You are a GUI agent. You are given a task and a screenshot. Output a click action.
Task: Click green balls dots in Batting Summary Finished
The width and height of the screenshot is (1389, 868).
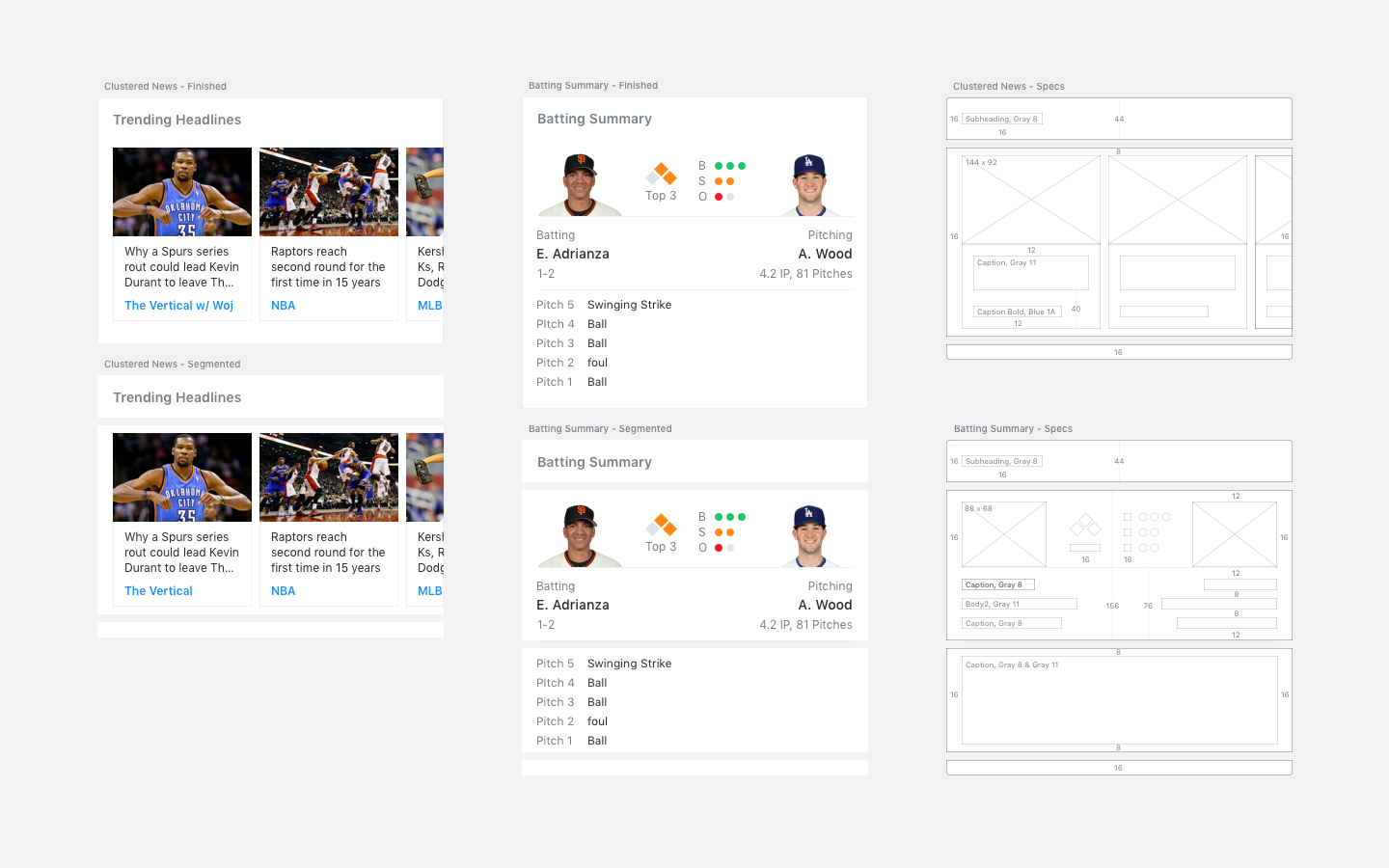730,166
